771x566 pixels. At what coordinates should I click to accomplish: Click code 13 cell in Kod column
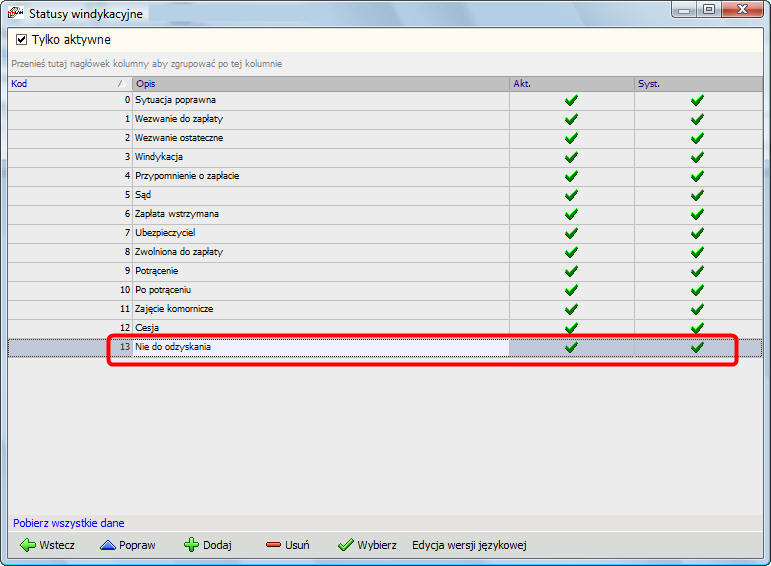tap(70, 347)
